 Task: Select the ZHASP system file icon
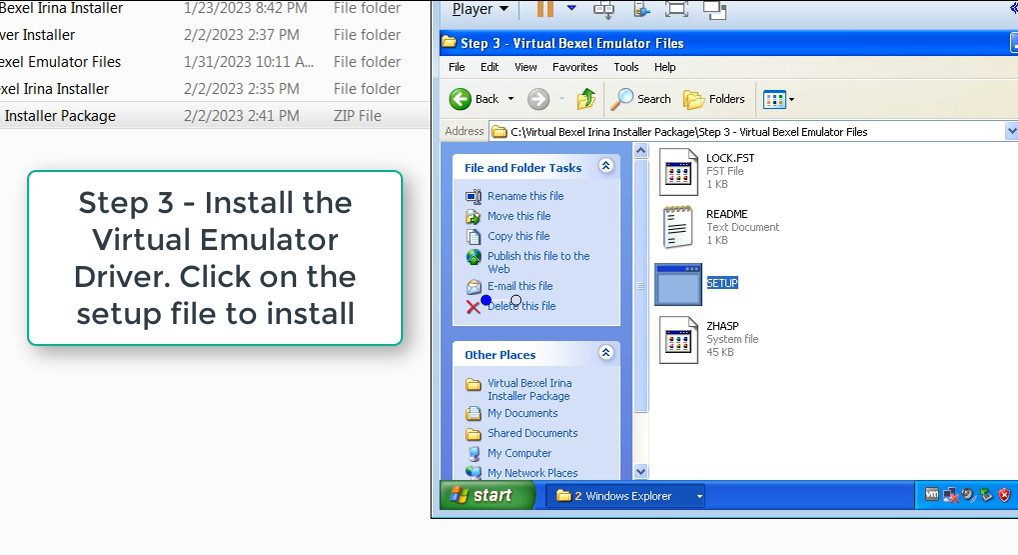pos(678,339)
